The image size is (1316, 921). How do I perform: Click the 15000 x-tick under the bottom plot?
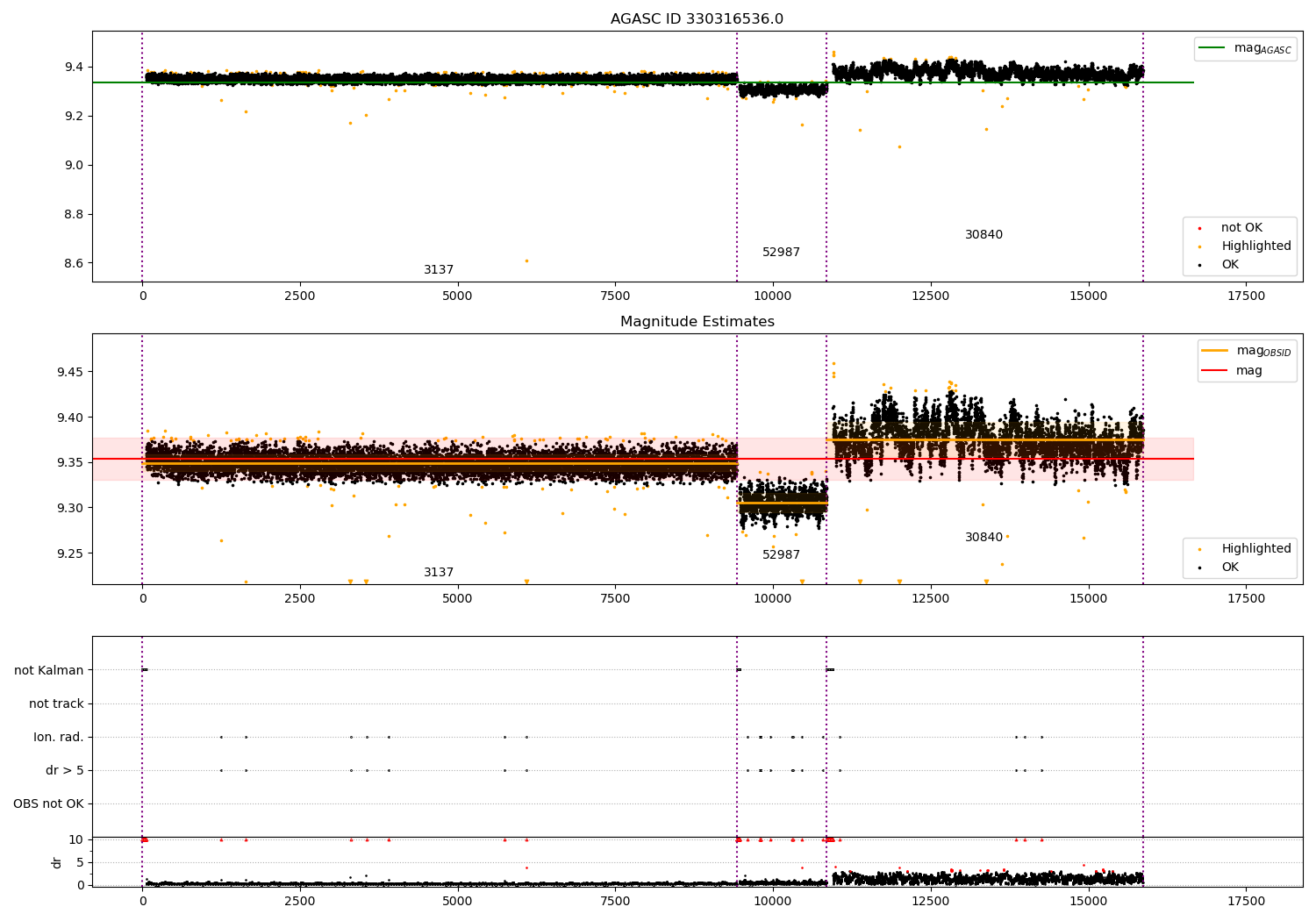(1088, 902)
